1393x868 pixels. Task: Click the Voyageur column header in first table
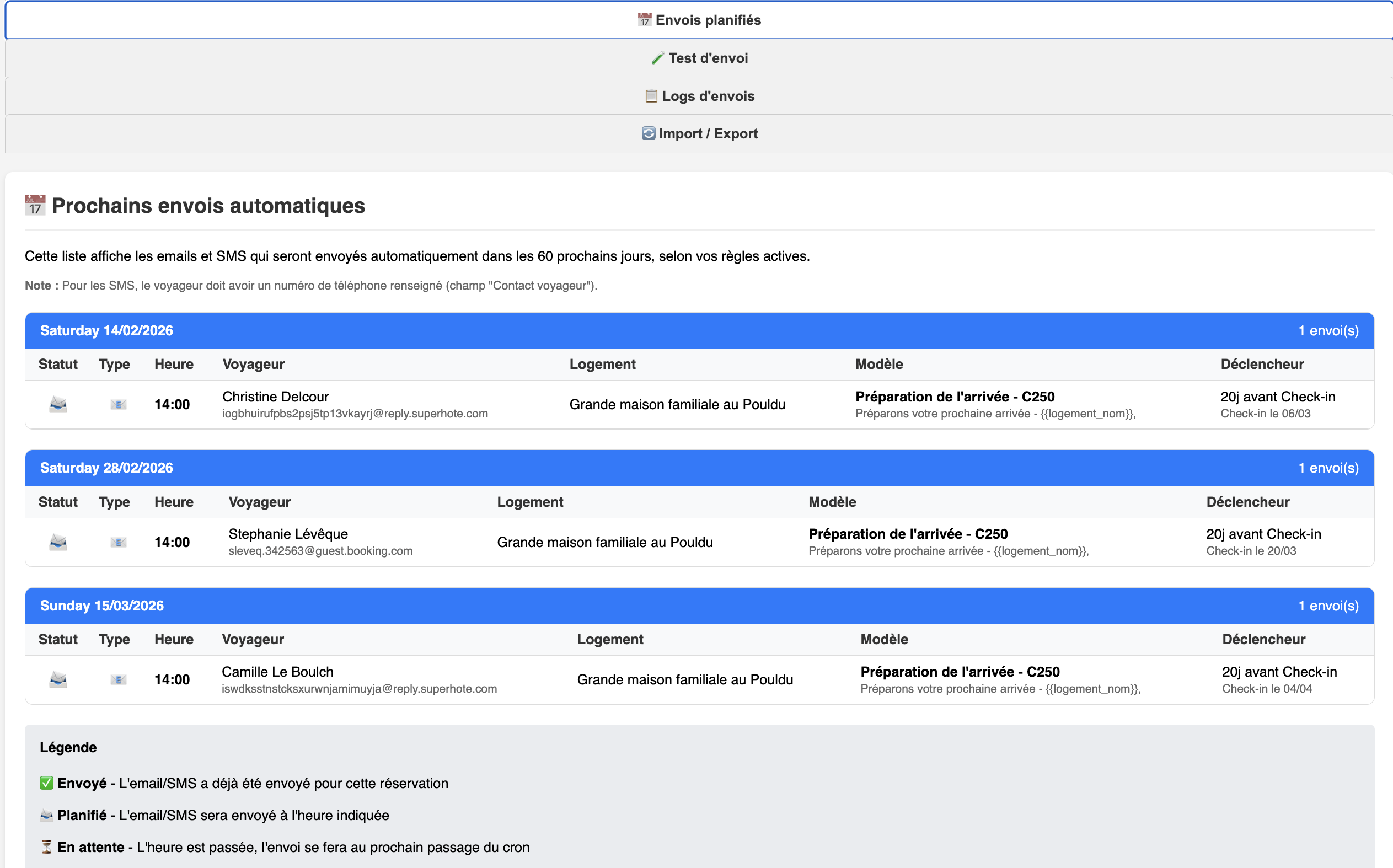(x=253, y=365)
